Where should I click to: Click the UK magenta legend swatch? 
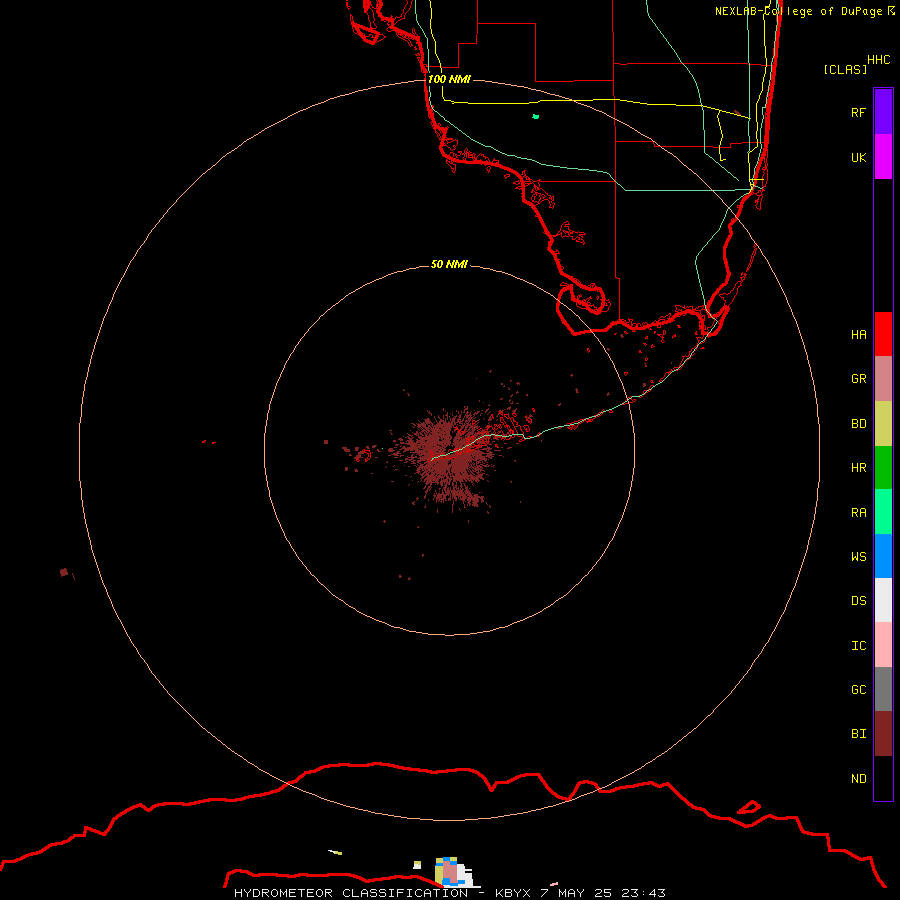click(883, 157)
